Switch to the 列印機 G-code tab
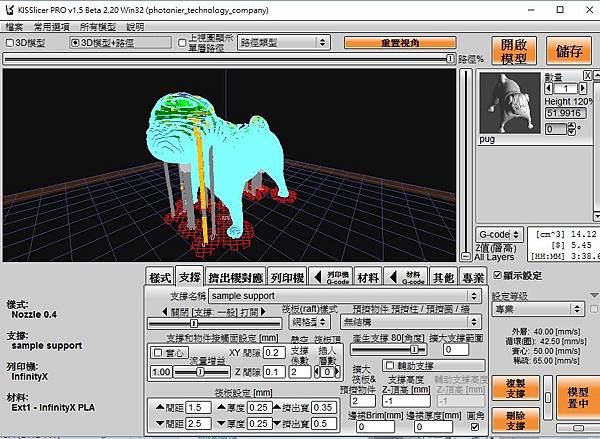600x439 pixels. coord(331,277)
